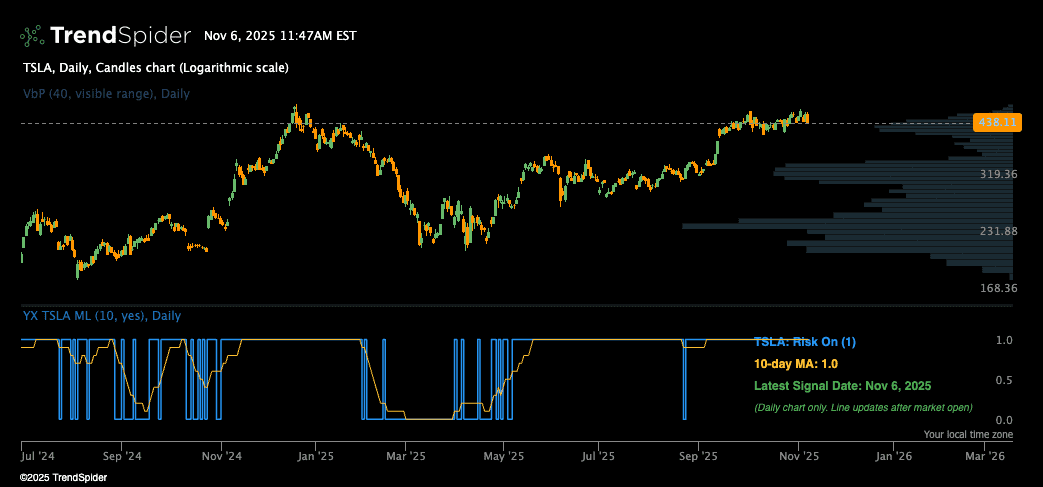Screen dimensions: 1043x487
Task: Click the ©2025 TrendSpider copyright text
Action: point(63,478)
